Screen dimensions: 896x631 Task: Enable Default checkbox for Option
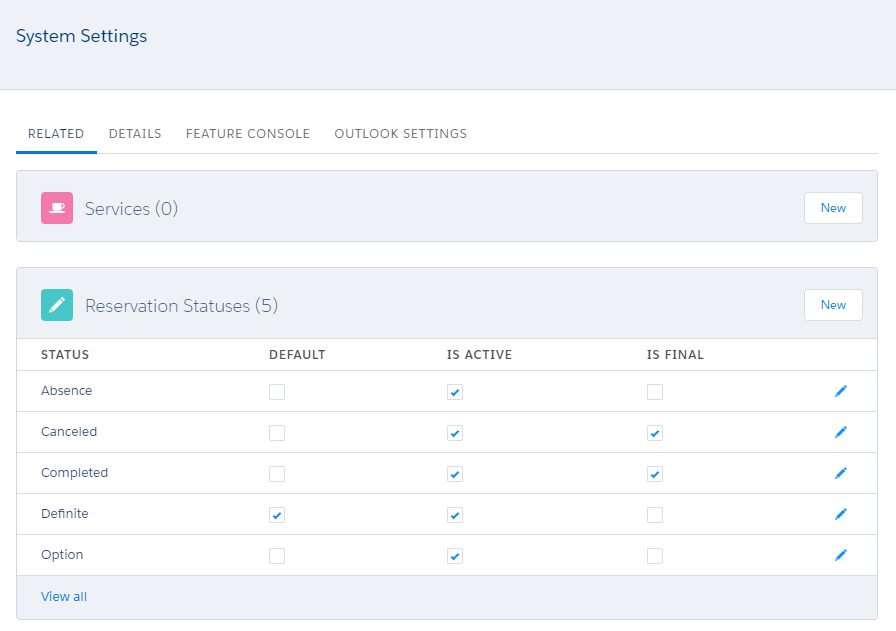click(x=277, y=556)
